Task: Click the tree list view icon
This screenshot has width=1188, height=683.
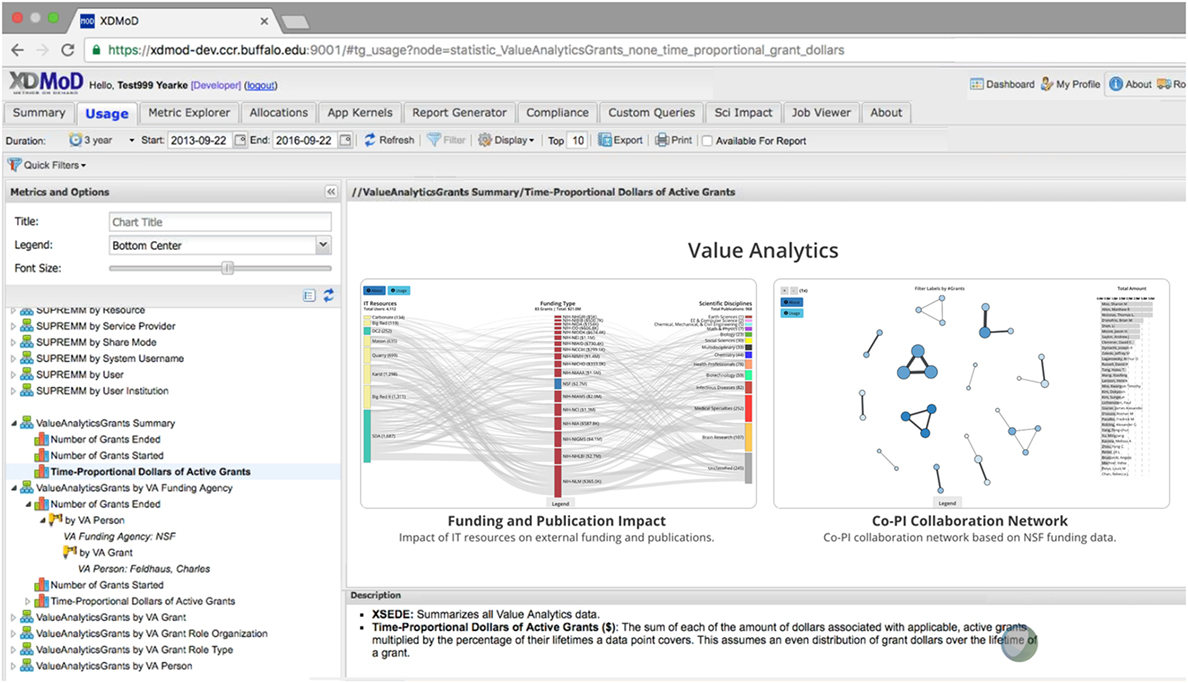Action: [x=309, y=296]
